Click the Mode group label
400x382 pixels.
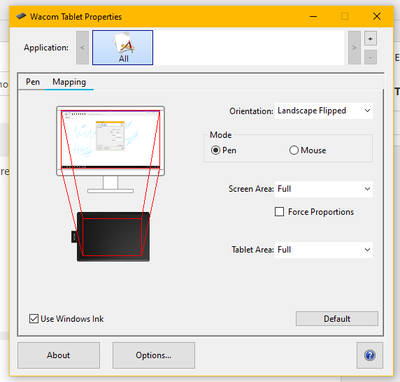pos(221,135)
